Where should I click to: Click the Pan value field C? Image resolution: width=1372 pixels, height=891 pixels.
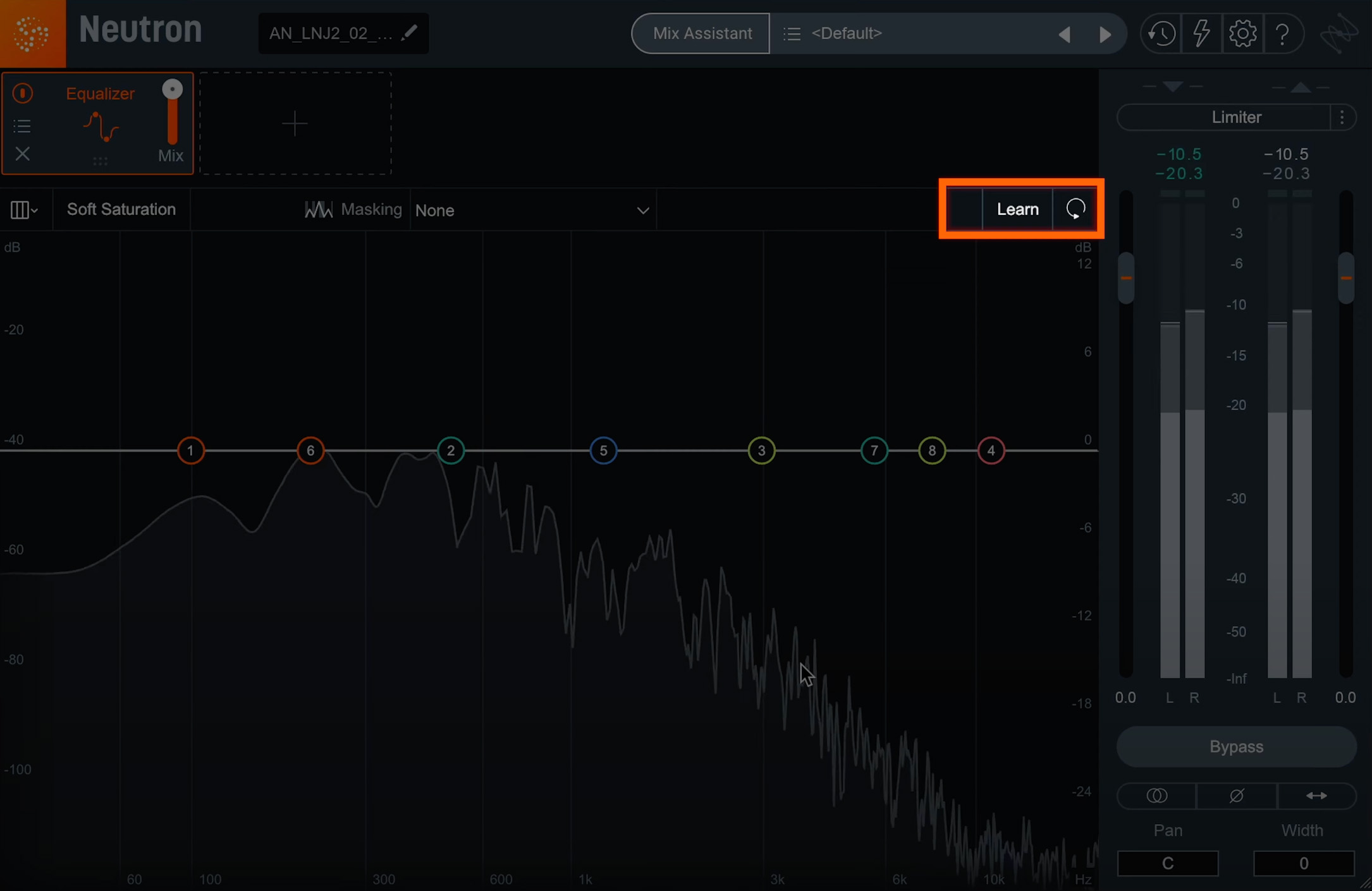(1168, 863)
